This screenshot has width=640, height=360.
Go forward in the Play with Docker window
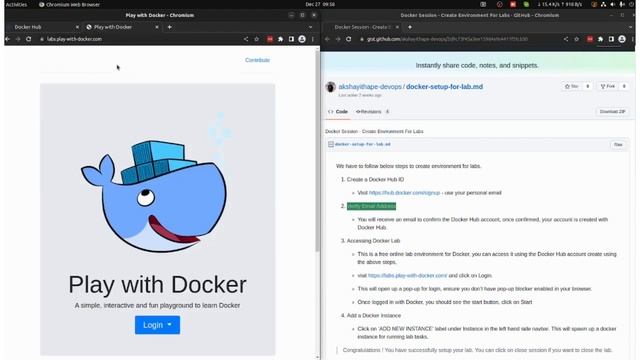click(x=18, y=39)
